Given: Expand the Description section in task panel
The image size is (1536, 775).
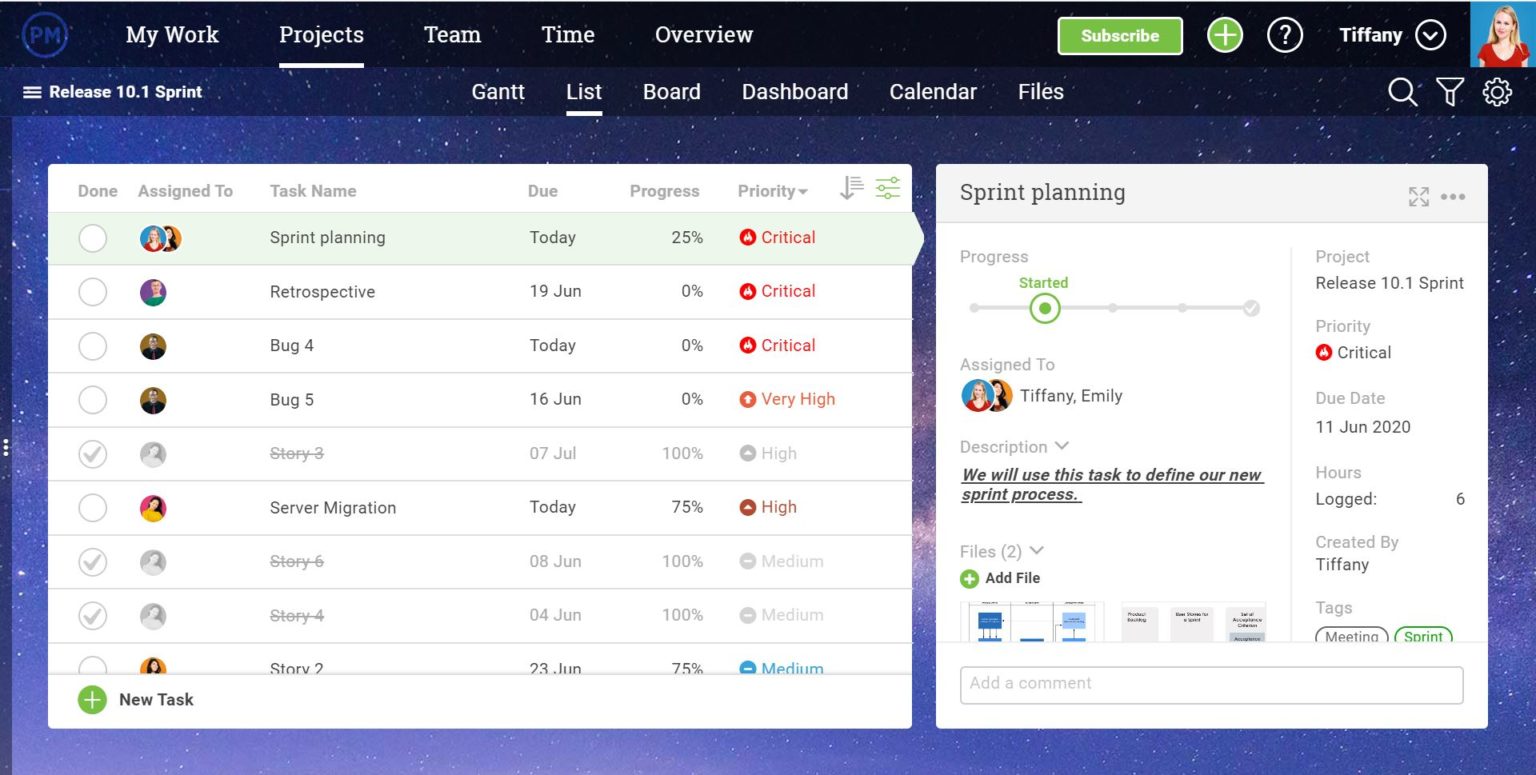Looking at the screenshot, I should pyautogui.click(x=1062, y=446).
